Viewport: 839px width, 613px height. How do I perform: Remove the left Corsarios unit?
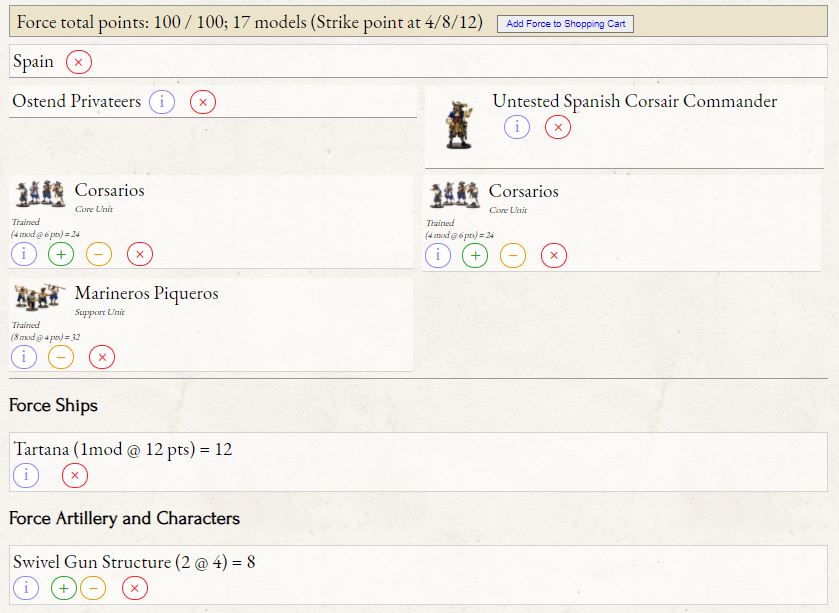(x=140, y=254)
